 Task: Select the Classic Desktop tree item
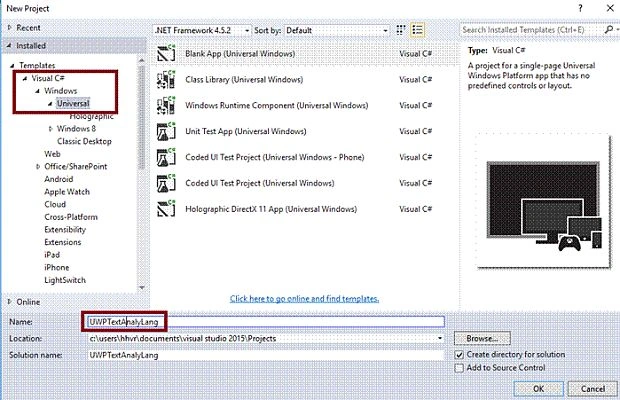pos(84,141)
